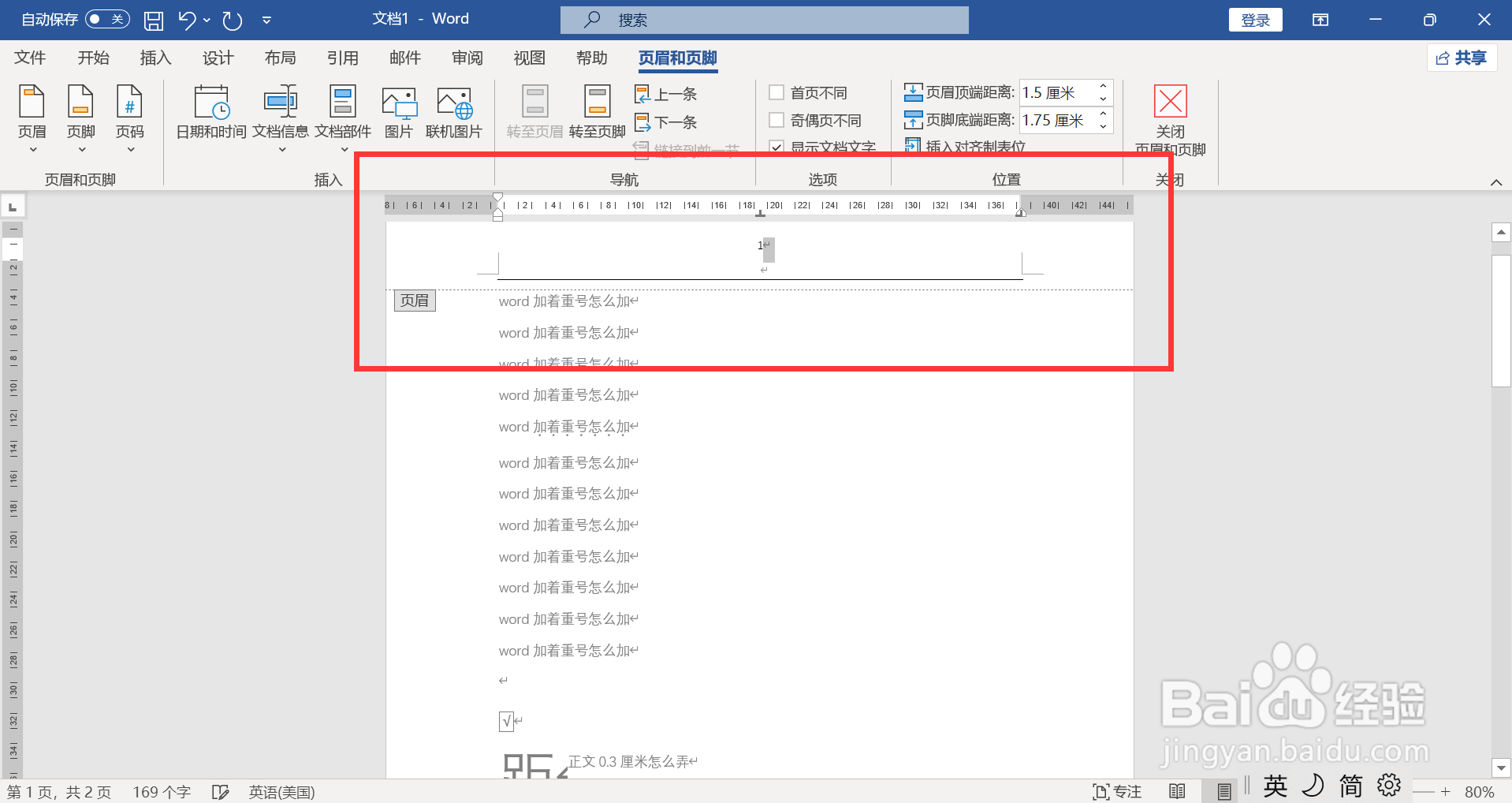1512x803 pixels.
Task: Click the footer distance 1.75 厘米 field
Action: pos(1056,121)
